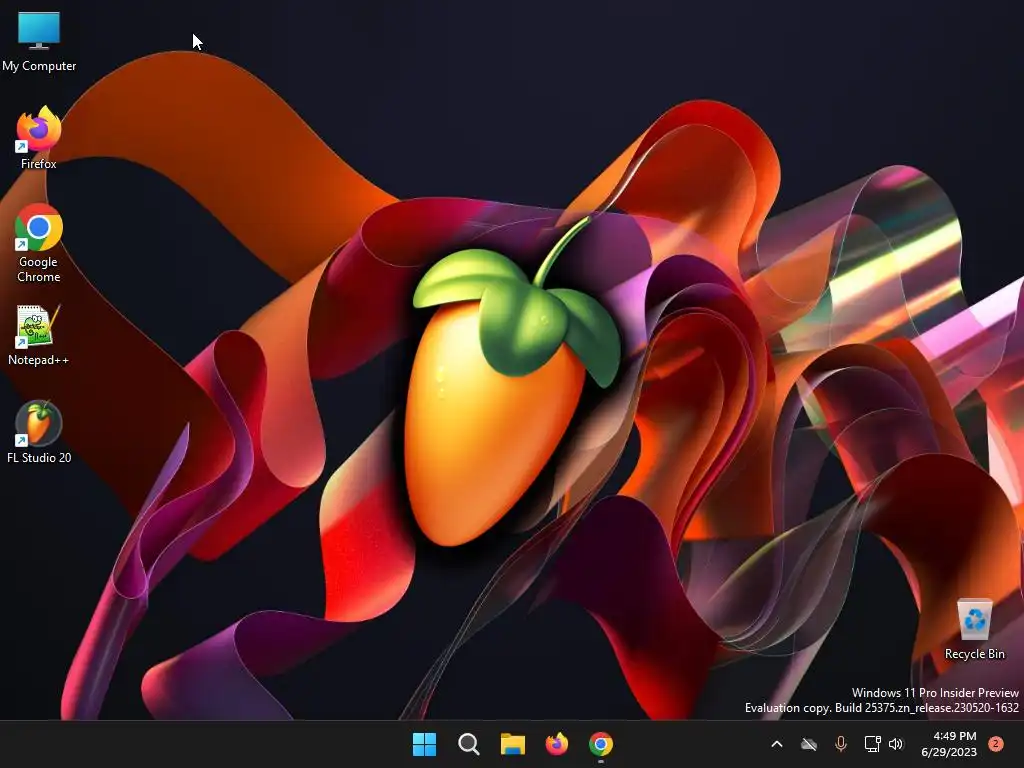Click the microphone tray icon
This screenshot has width=1024, height=768.
click(x=841, y=744)
